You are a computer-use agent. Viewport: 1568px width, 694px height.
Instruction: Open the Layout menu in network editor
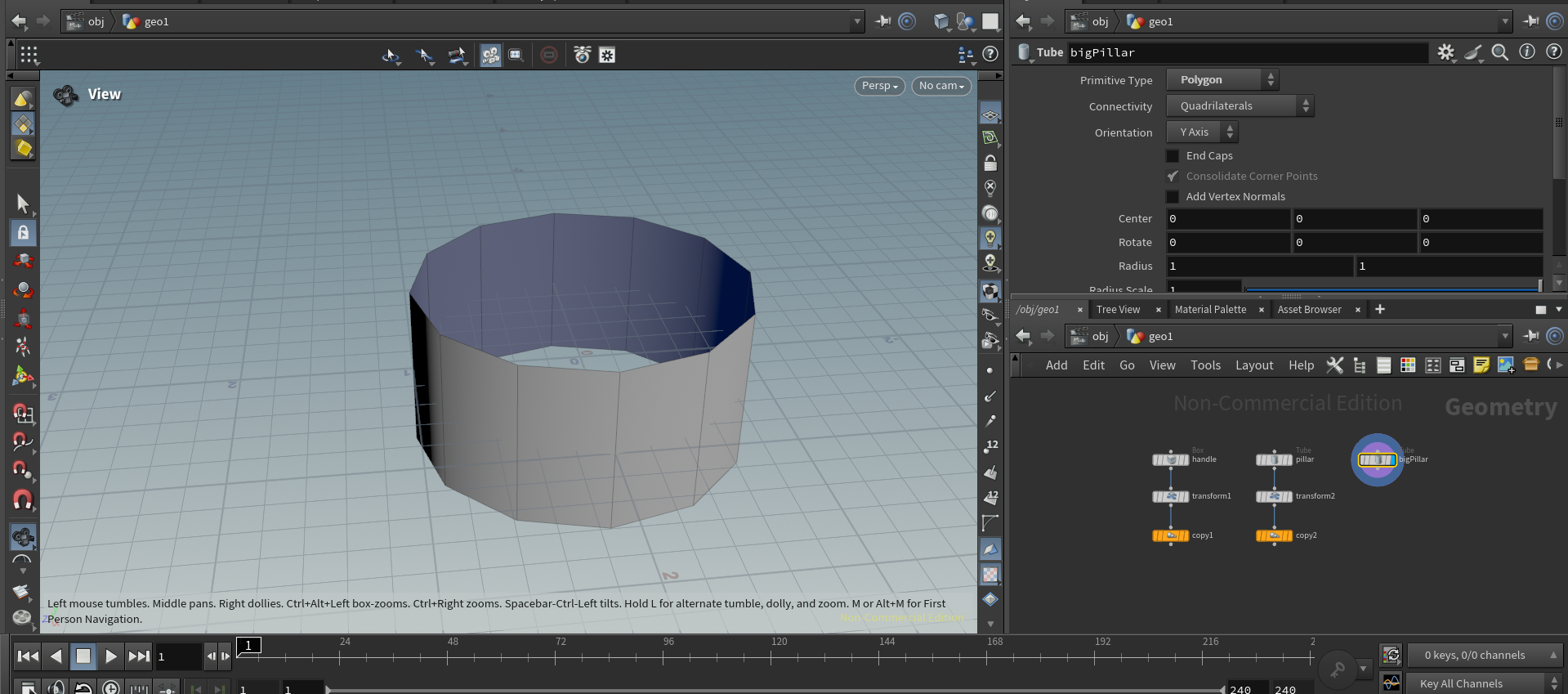(1253, 365)
